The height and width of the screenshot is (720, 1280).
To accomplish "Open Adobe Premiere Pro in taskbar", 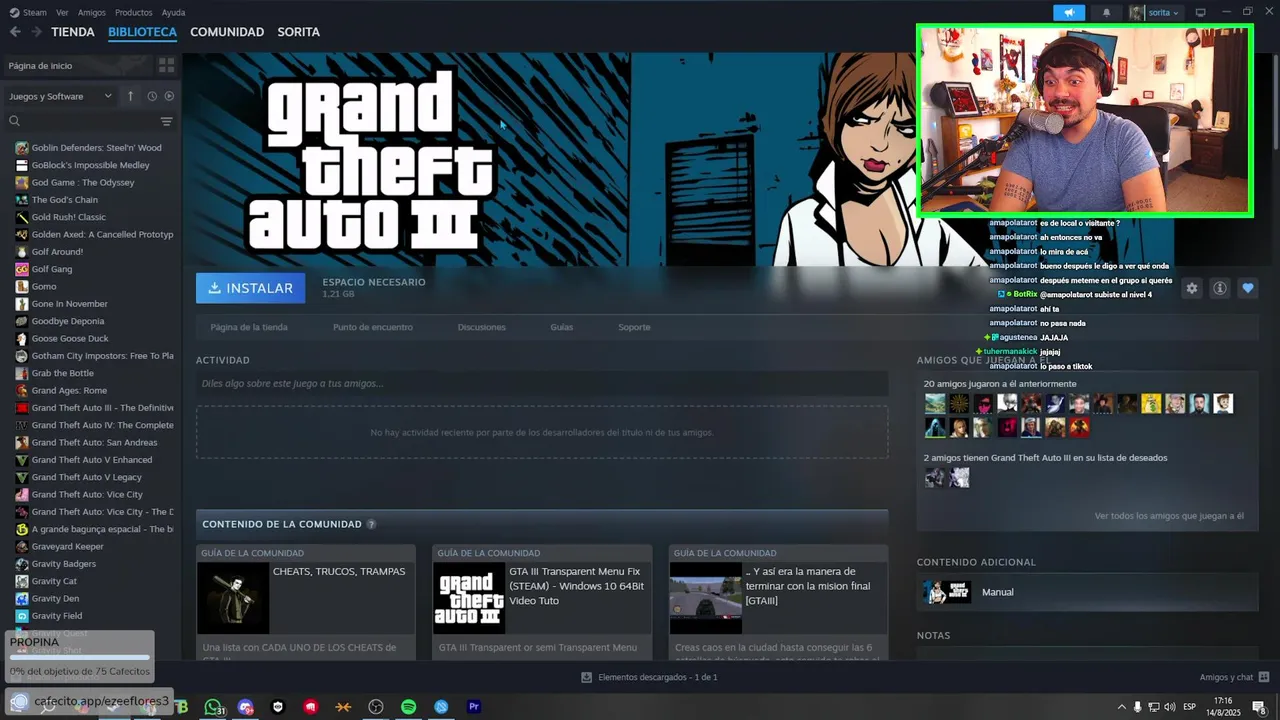I will pyautogui.click(x=474, y=707).
